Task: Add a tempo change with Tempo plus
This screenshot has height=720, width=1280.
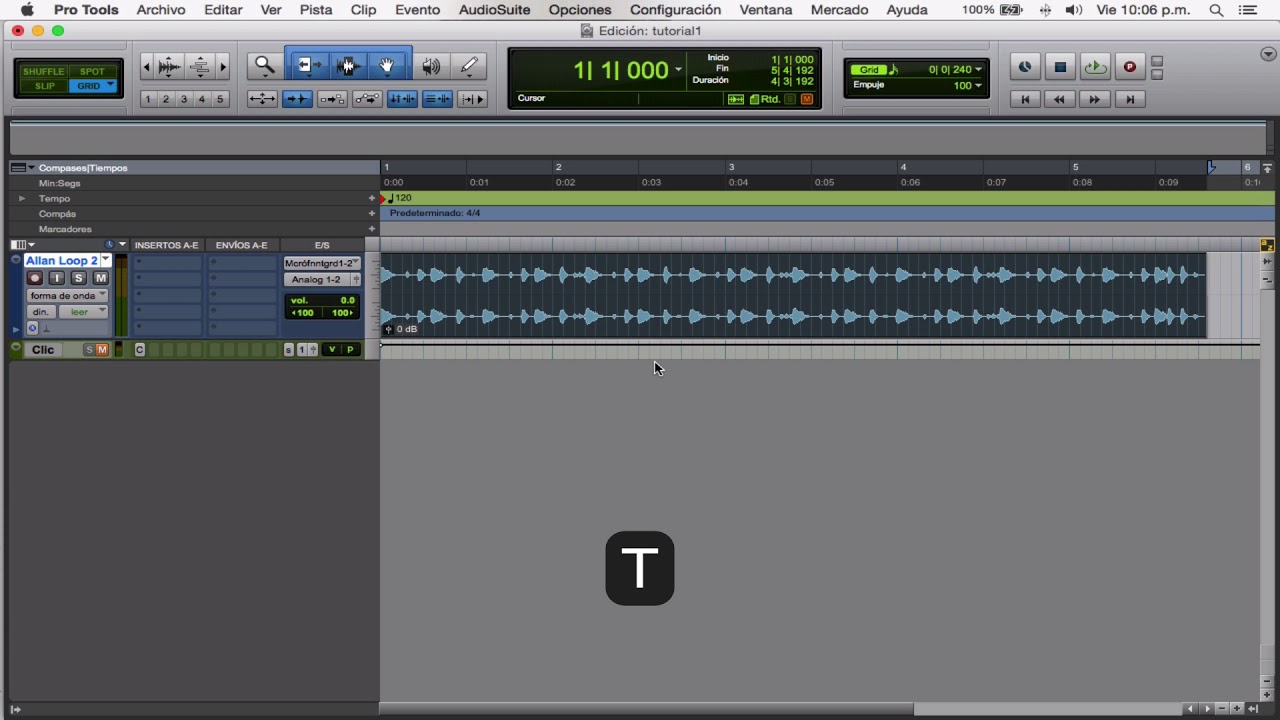Action: [x=372, y=198]
